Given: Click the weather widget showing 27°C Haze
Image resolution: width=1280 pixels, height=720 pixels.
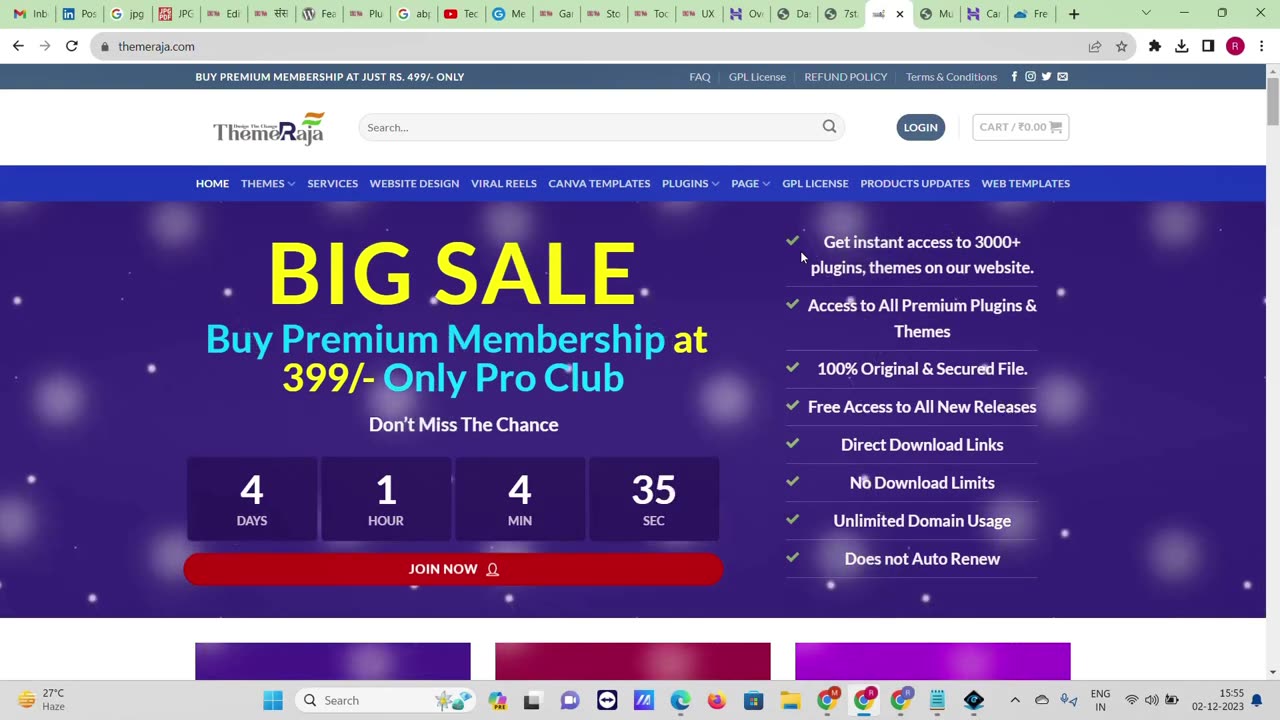Looking at the screenshot, I should click(x=42, y=700).
